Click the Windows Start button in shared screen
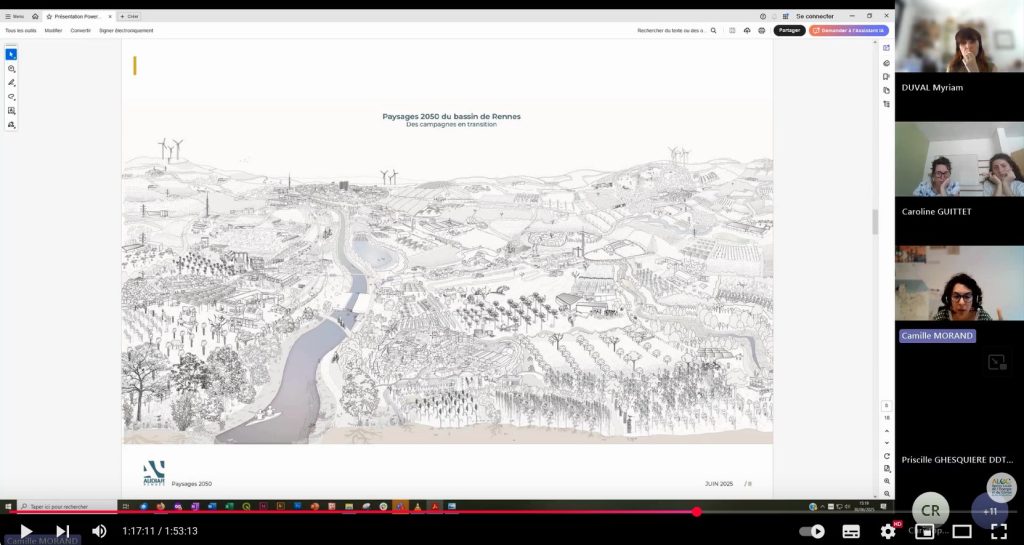Screen dimensions: 1024x545 point(8,506)
